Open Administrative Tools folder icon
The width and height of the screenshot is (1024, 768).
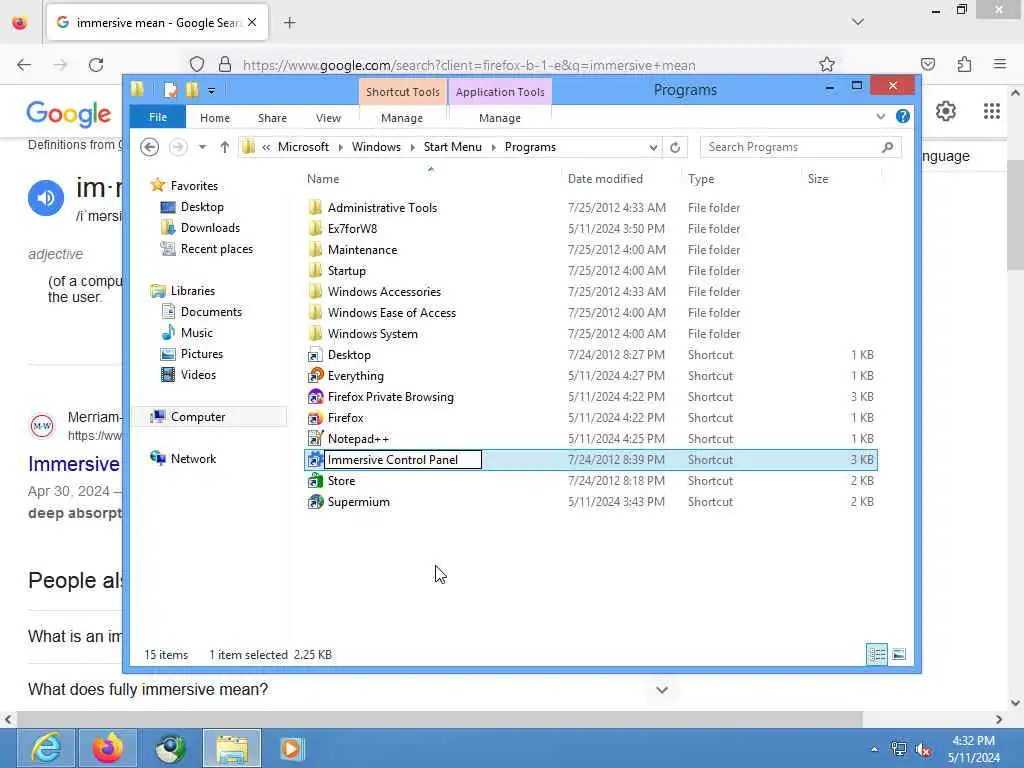click(315, 208)
